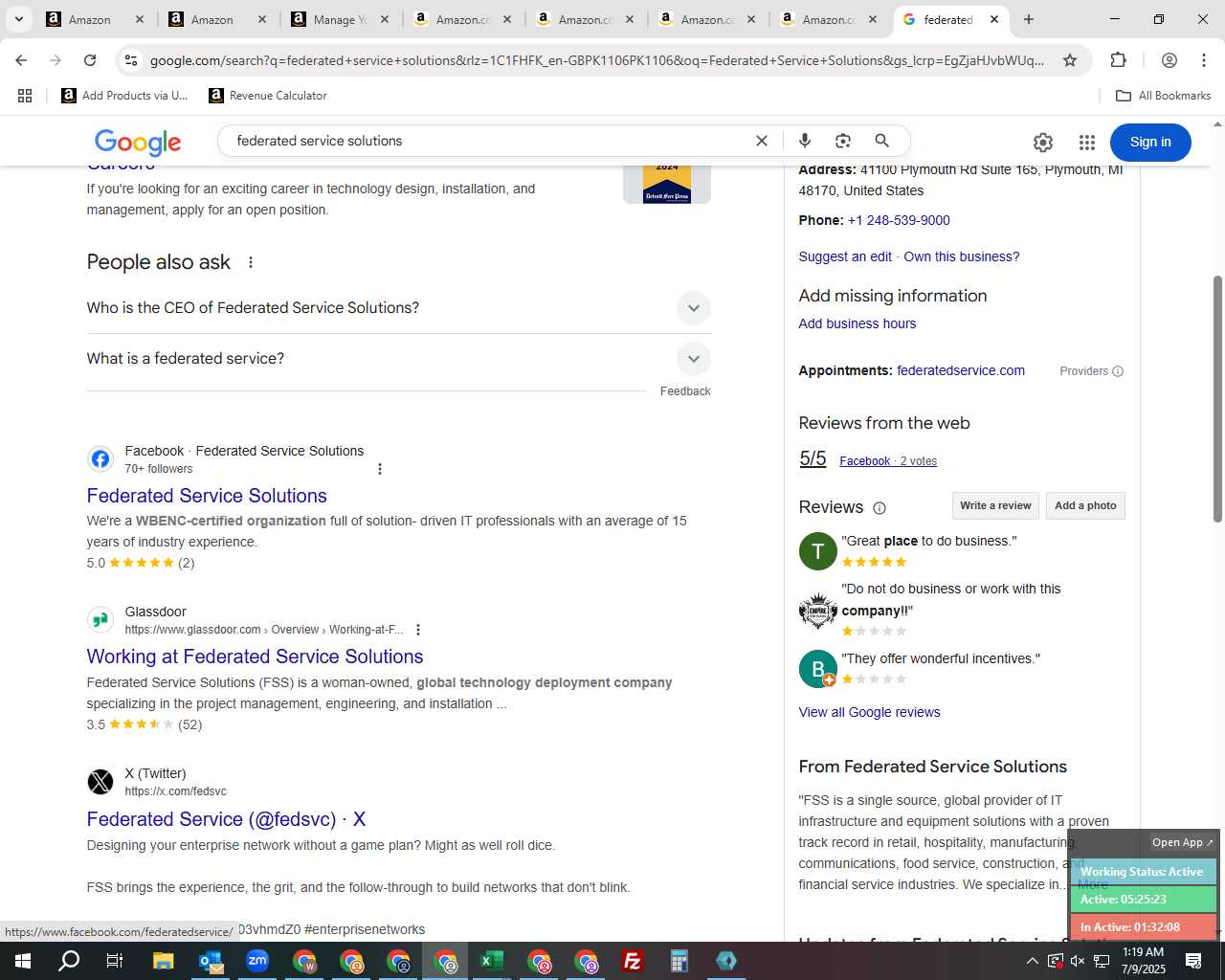Open All Bookmarks folder
This screenshot has width=1225, height=980.
point(1164,96)
